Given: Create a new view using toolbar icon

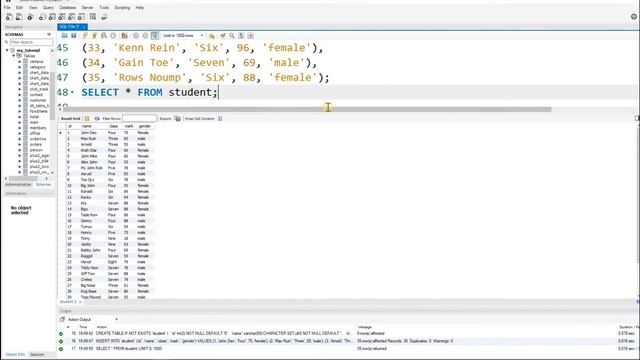Looking at the screenshot, I should [x=62, y=17].
